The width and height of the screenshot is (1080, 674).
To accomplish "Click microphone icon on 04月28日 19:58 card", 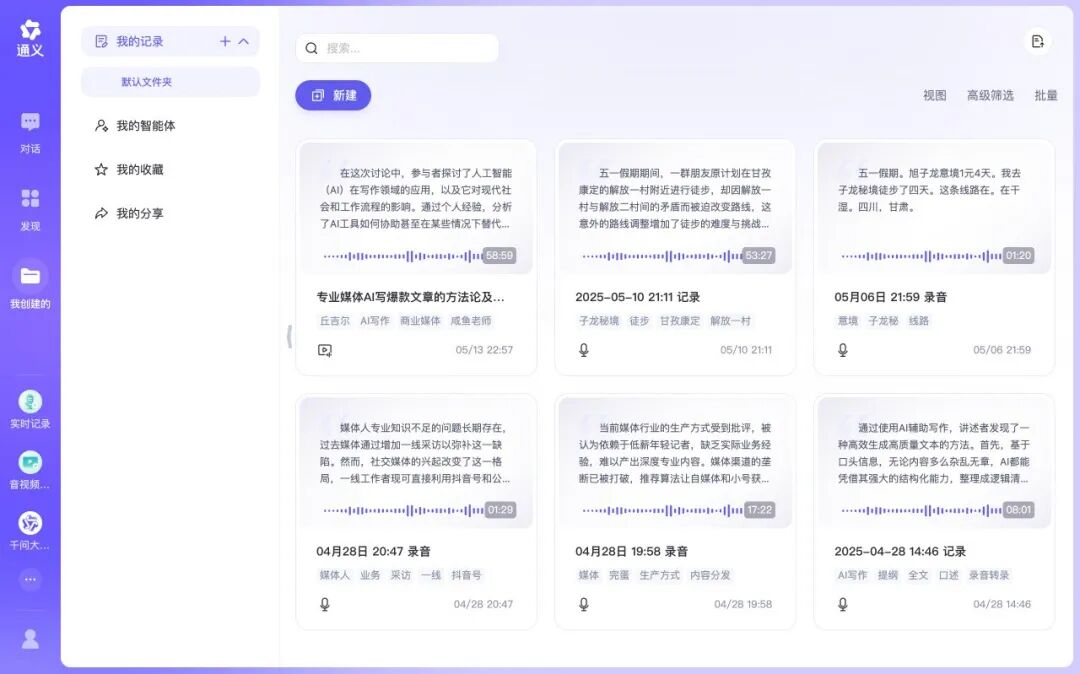I will (x=584, y=604).
